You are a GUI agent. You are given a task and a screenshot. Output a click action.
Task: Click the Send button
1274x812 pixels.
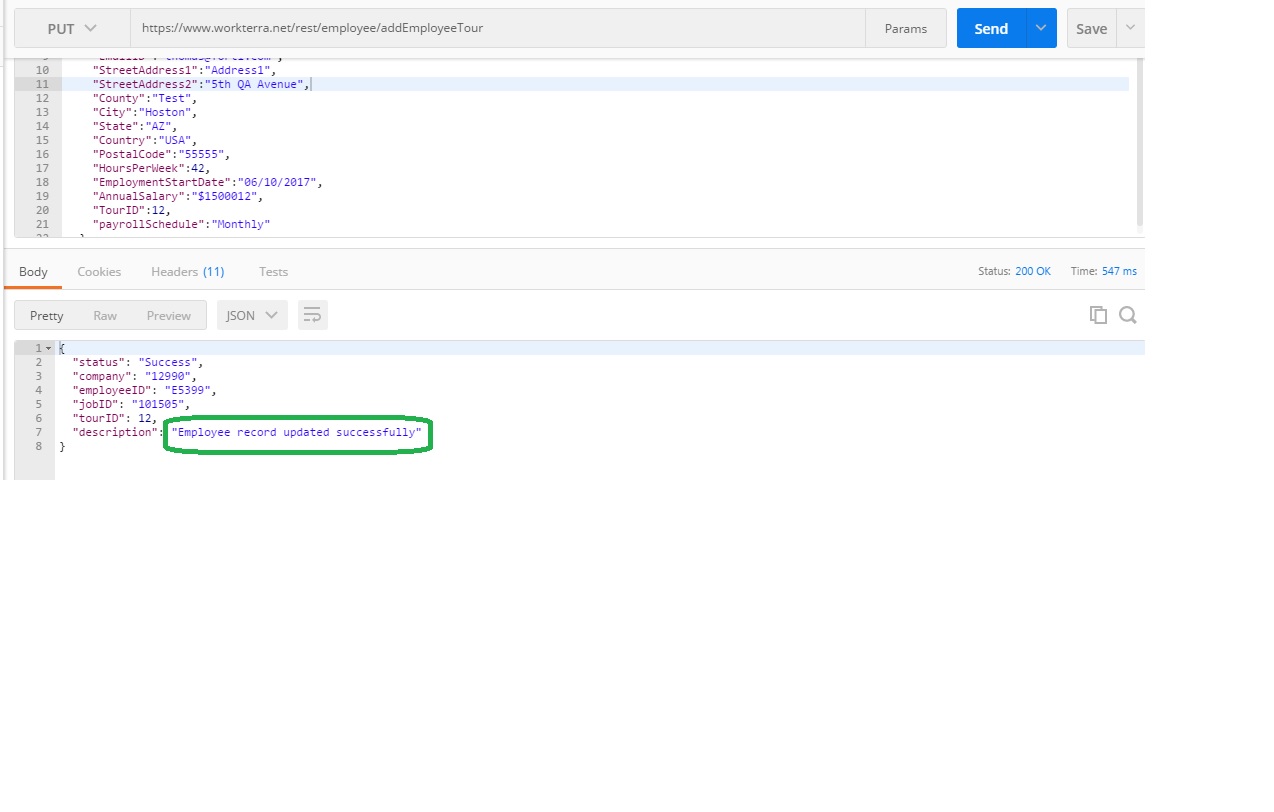[x=991, y=29]
